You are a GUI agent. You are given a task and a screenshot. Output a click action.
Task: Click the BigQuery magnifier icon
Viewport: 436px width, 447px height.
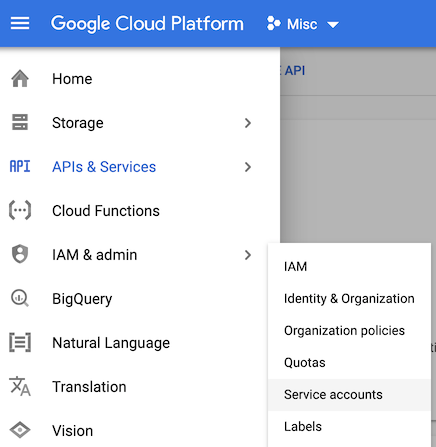20,298
